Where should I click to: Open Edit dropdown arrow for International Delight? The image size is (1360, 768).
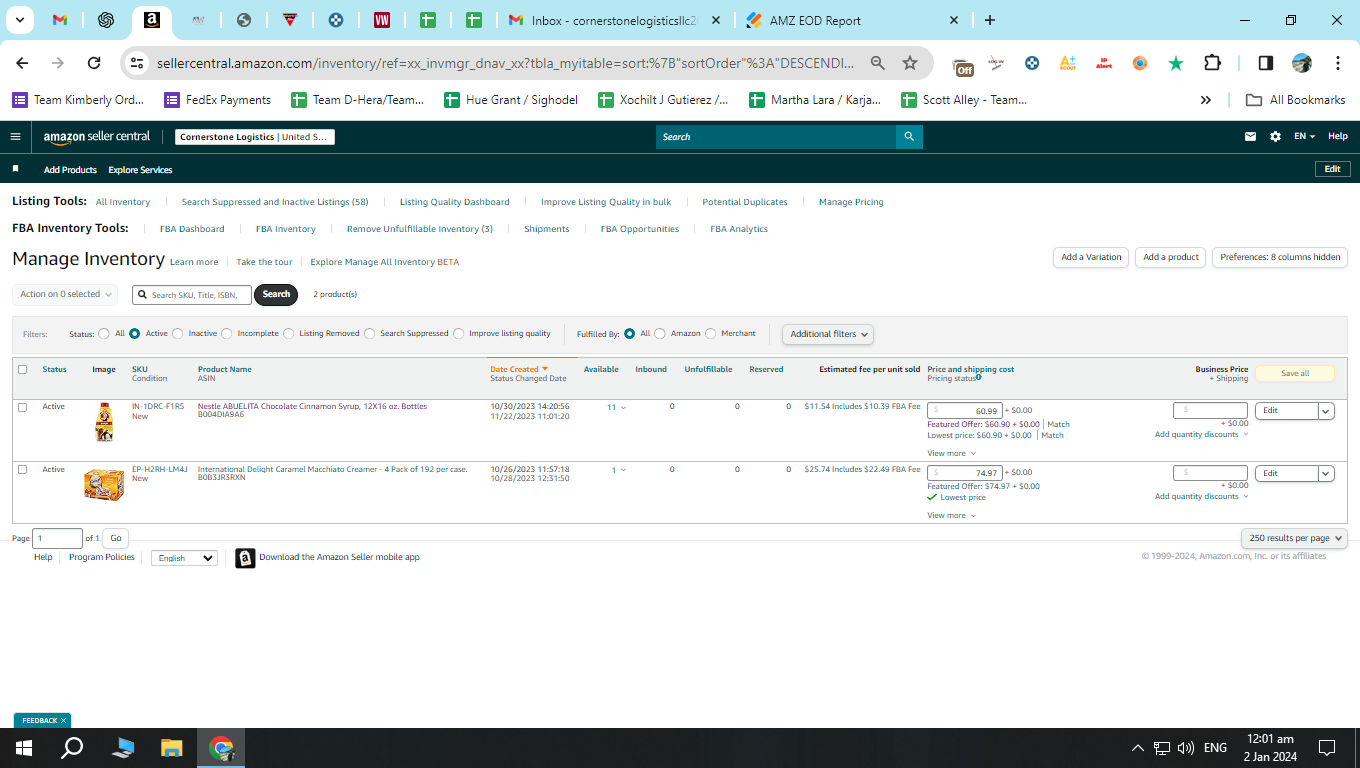1327,474
